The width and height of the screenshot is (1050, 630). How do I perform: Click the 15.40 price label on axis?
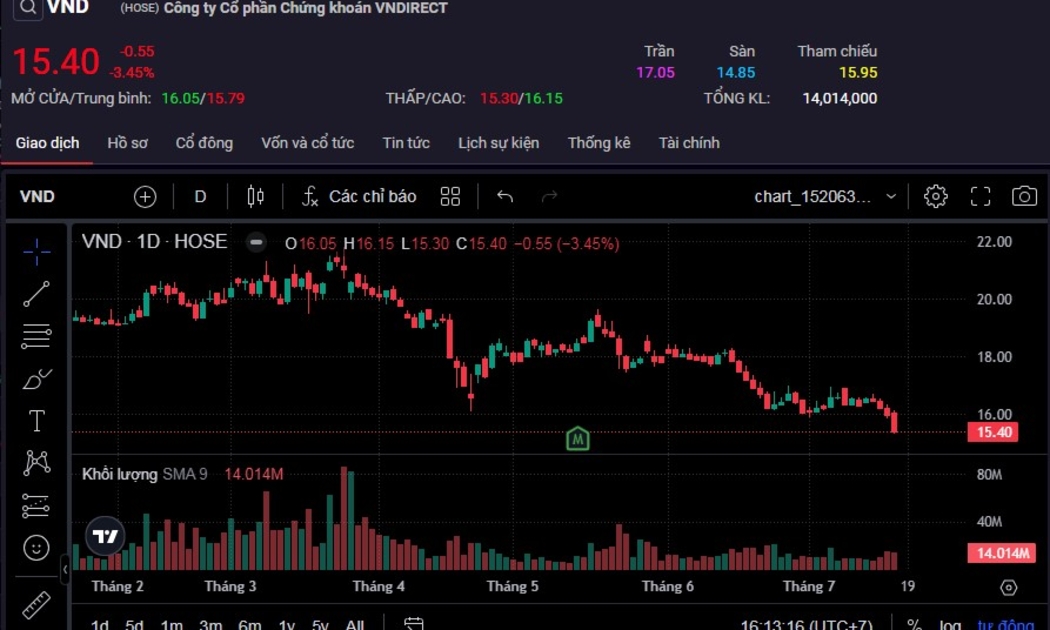(x=995, y=432)
